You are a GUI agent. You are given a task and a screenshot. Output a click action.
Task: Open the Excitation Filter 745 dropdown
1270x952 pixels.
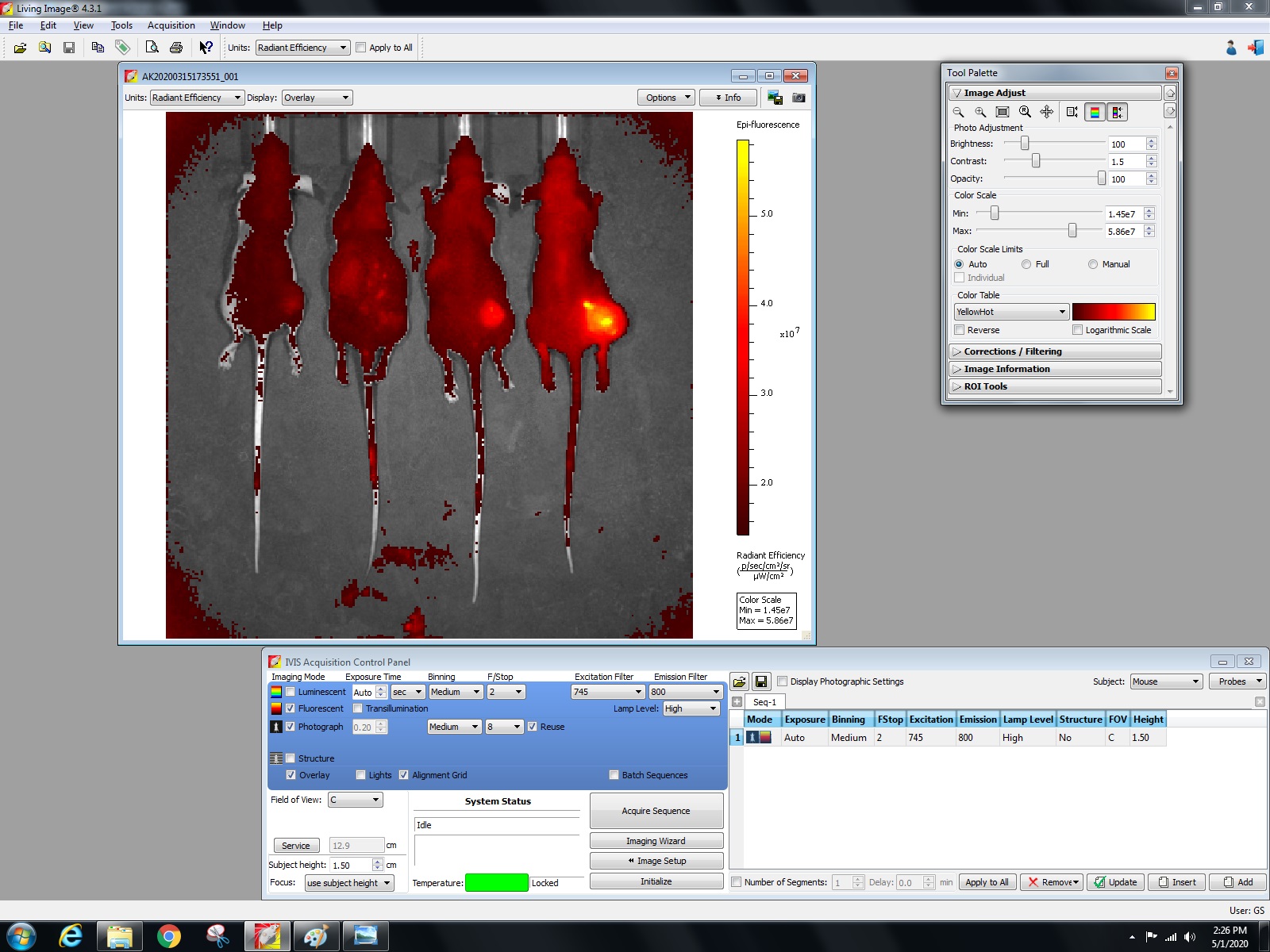607,692
